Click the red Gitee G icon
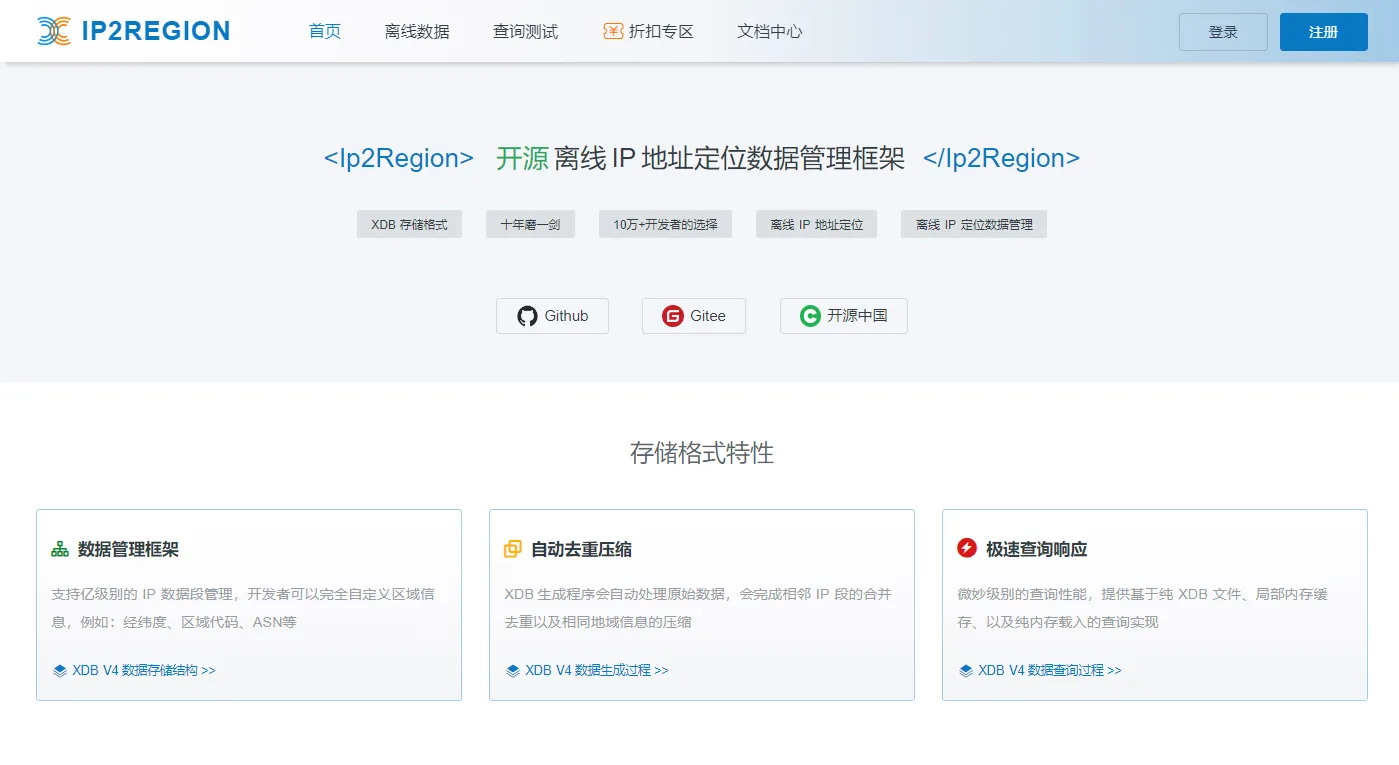The height and width of the screenshot is (765, 1399). point(673,316)
